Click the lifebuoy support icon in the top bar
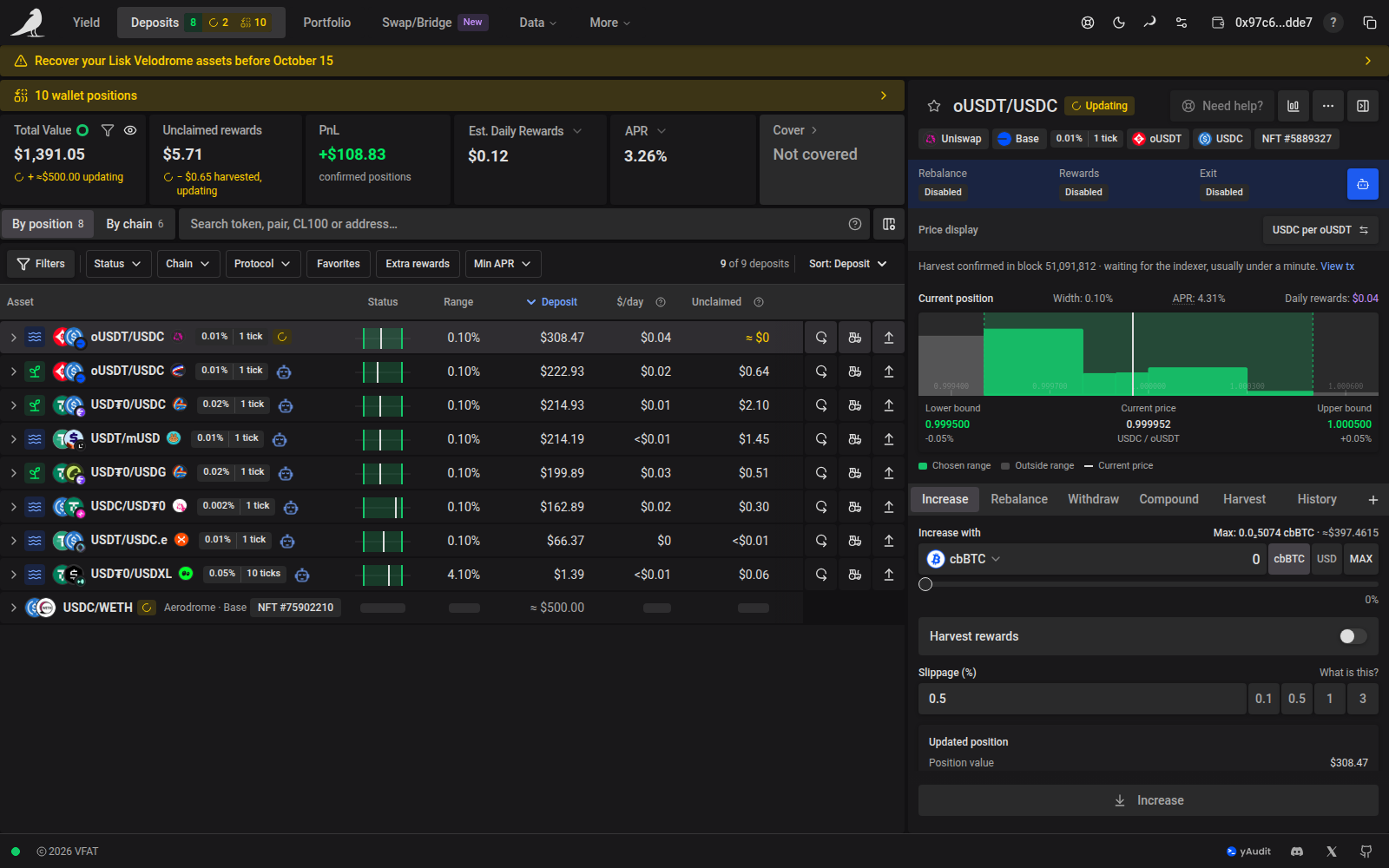Image resolution: width=1389 pixels, height=868 pixels. 1088,23
